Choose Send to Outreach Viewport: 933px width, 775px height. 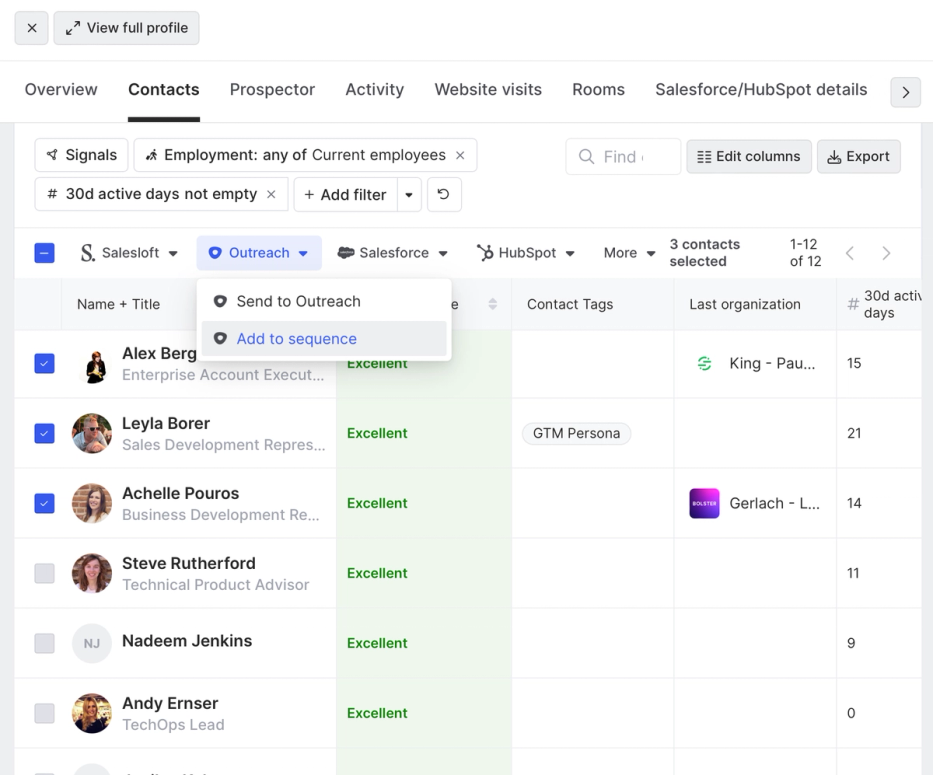tap(324, 301)
